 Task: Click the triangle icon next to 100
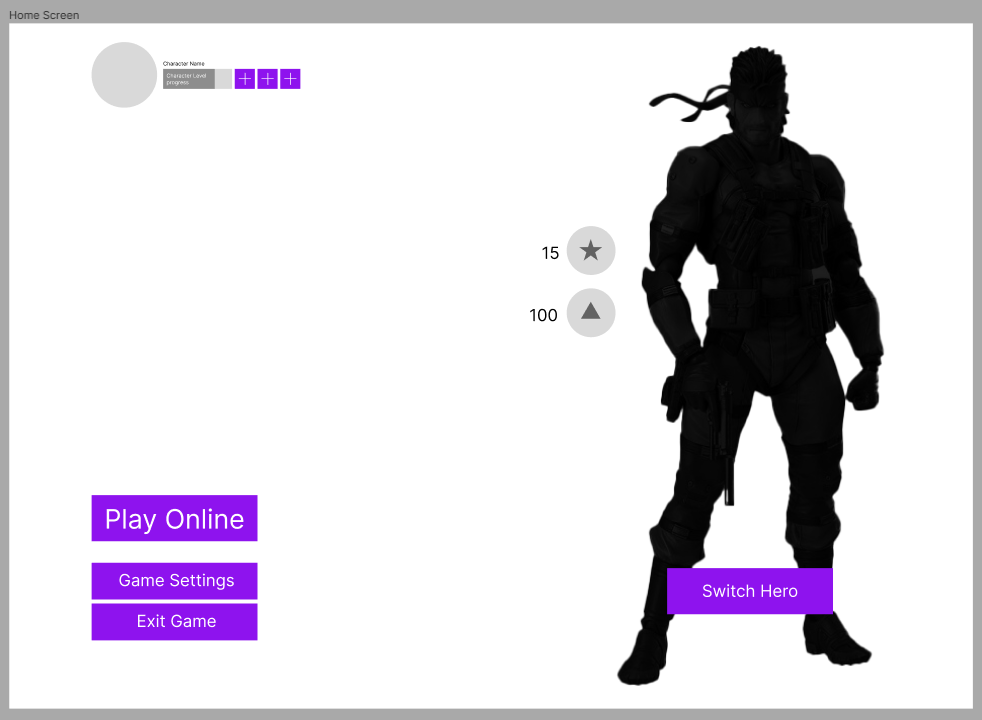coord(591,312)
